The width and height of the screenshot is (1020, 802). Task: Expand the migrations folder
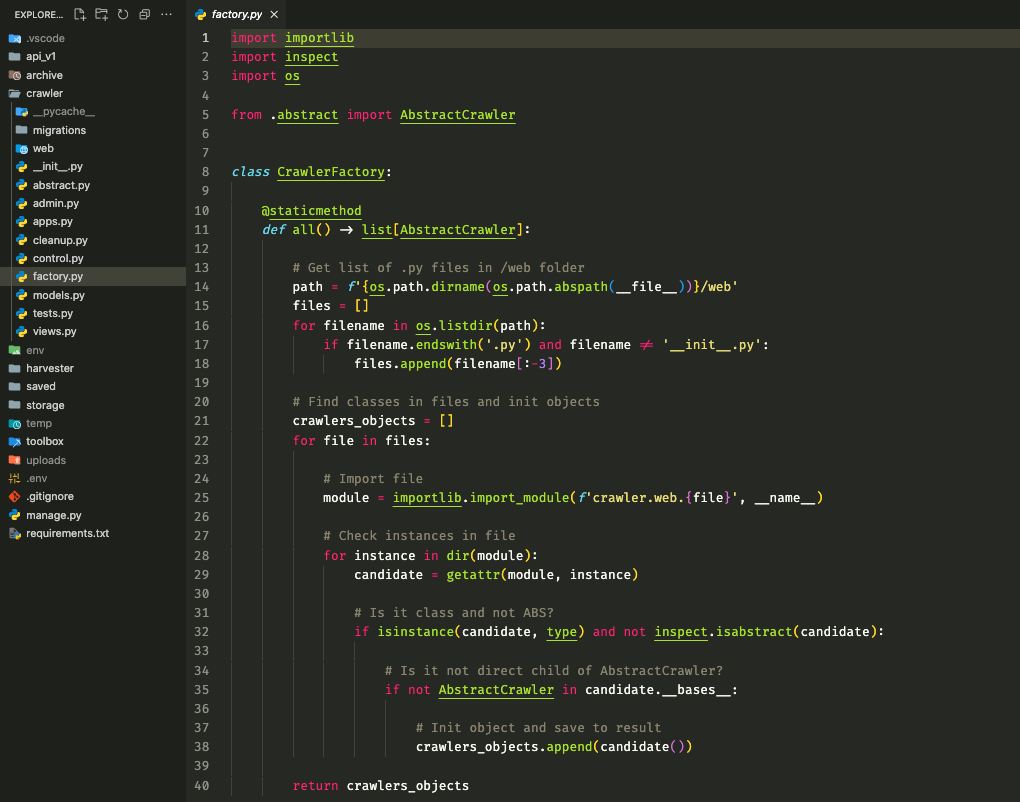(93, 130)
